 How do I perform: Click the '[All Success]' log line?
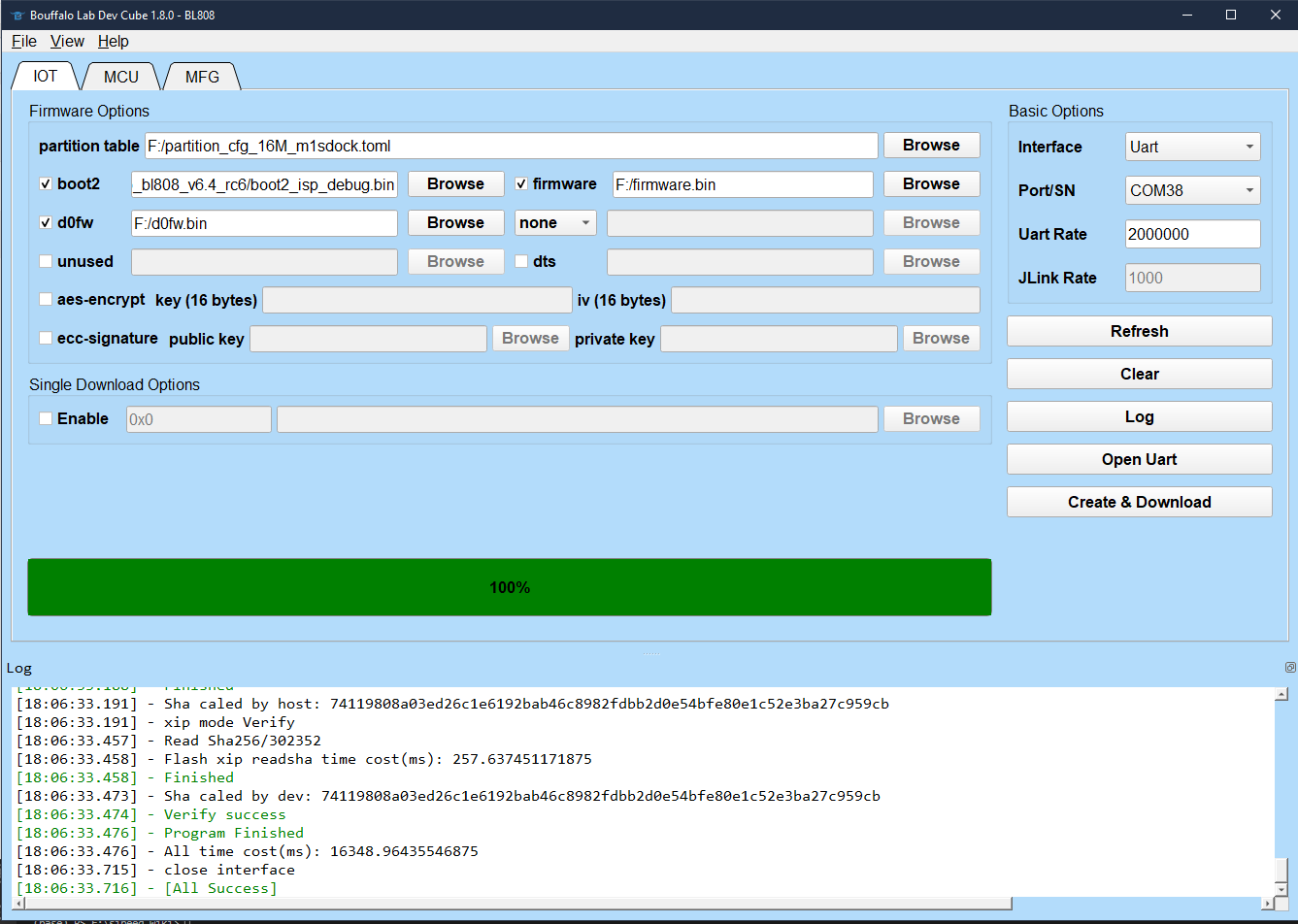pos(147,888)
